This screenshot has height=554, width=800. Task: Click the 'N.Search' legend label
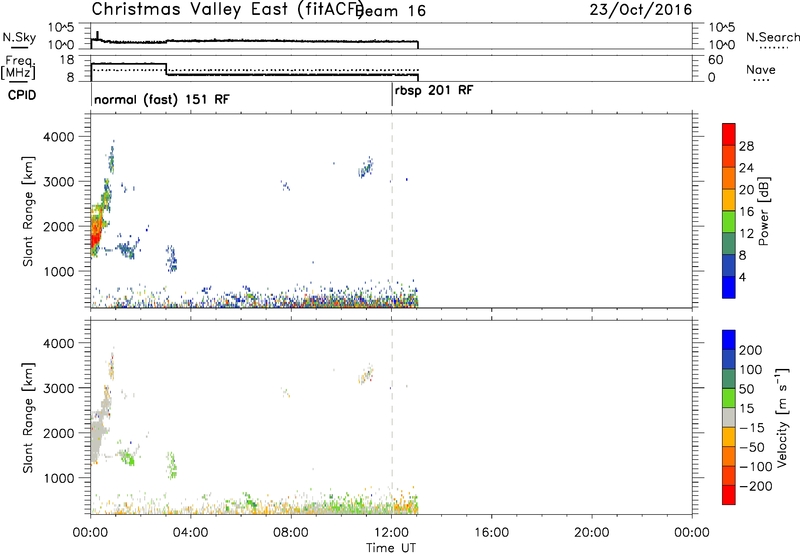(x=772, y=37)
